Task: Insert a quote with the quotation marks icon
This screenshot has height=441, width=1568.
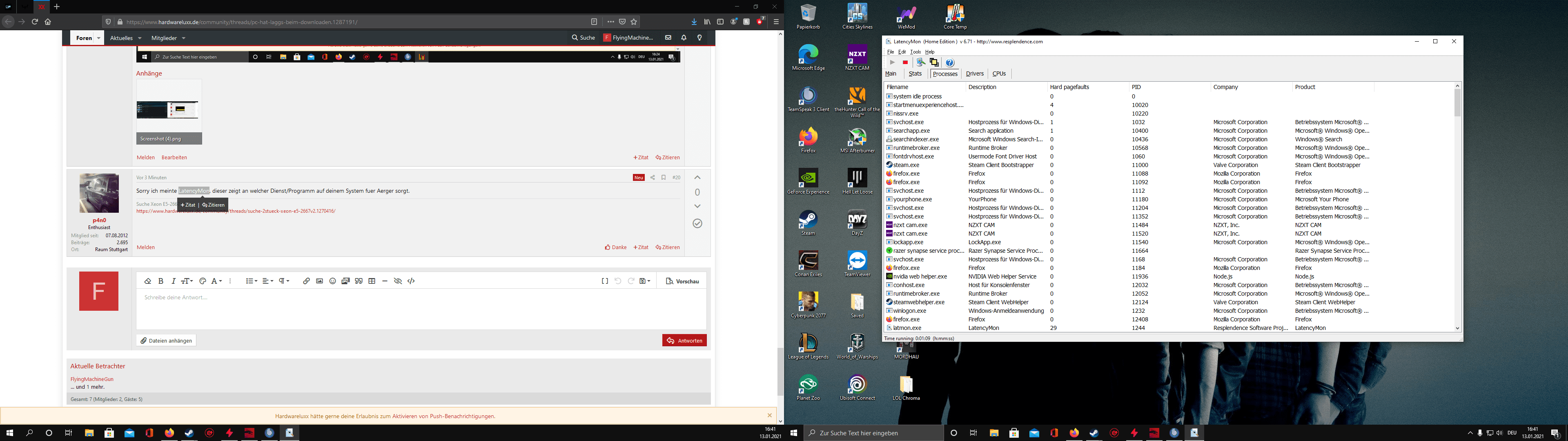Action: [x=359, y=281]
